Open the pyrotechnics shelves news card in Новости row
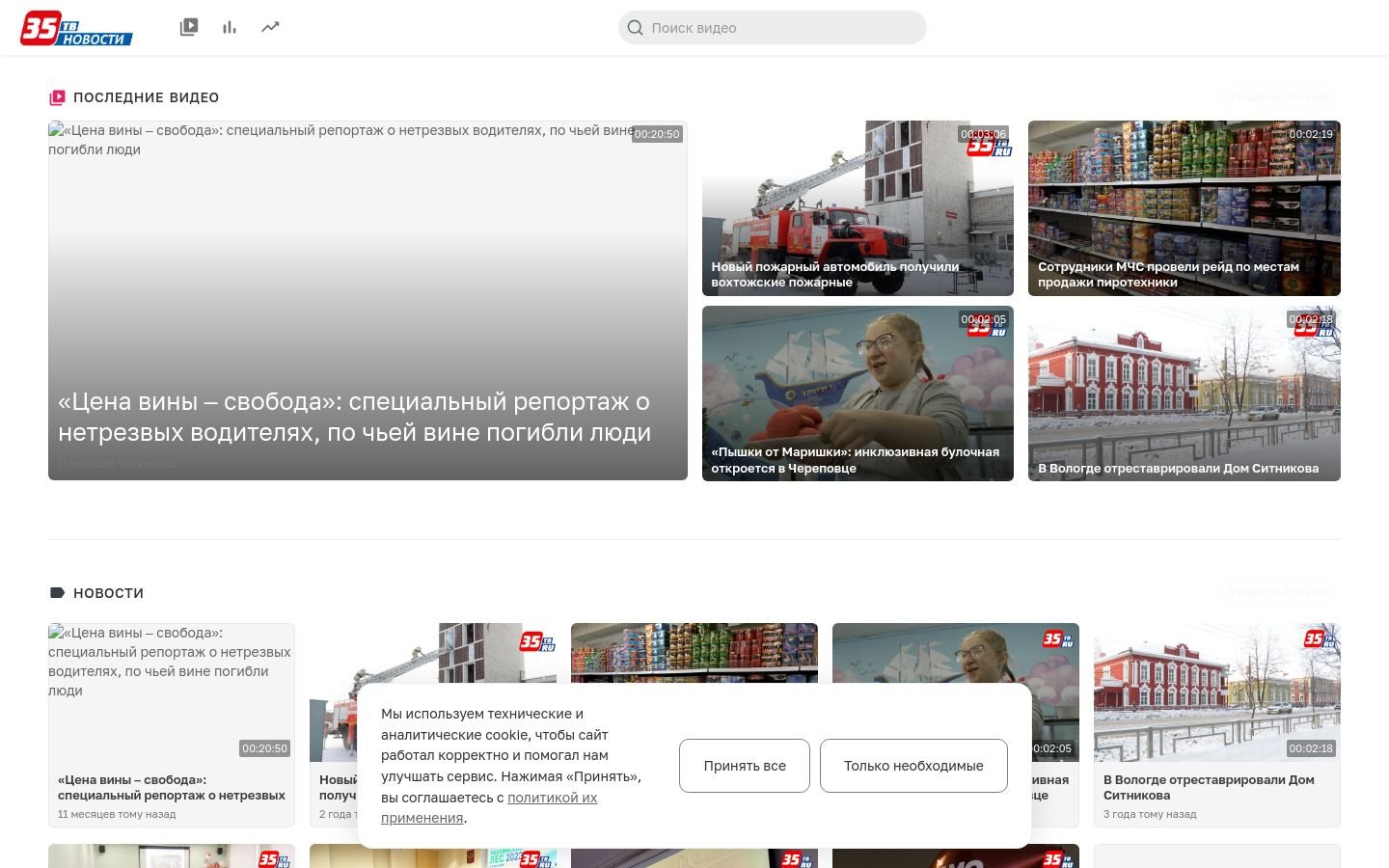 pos(694,653)
